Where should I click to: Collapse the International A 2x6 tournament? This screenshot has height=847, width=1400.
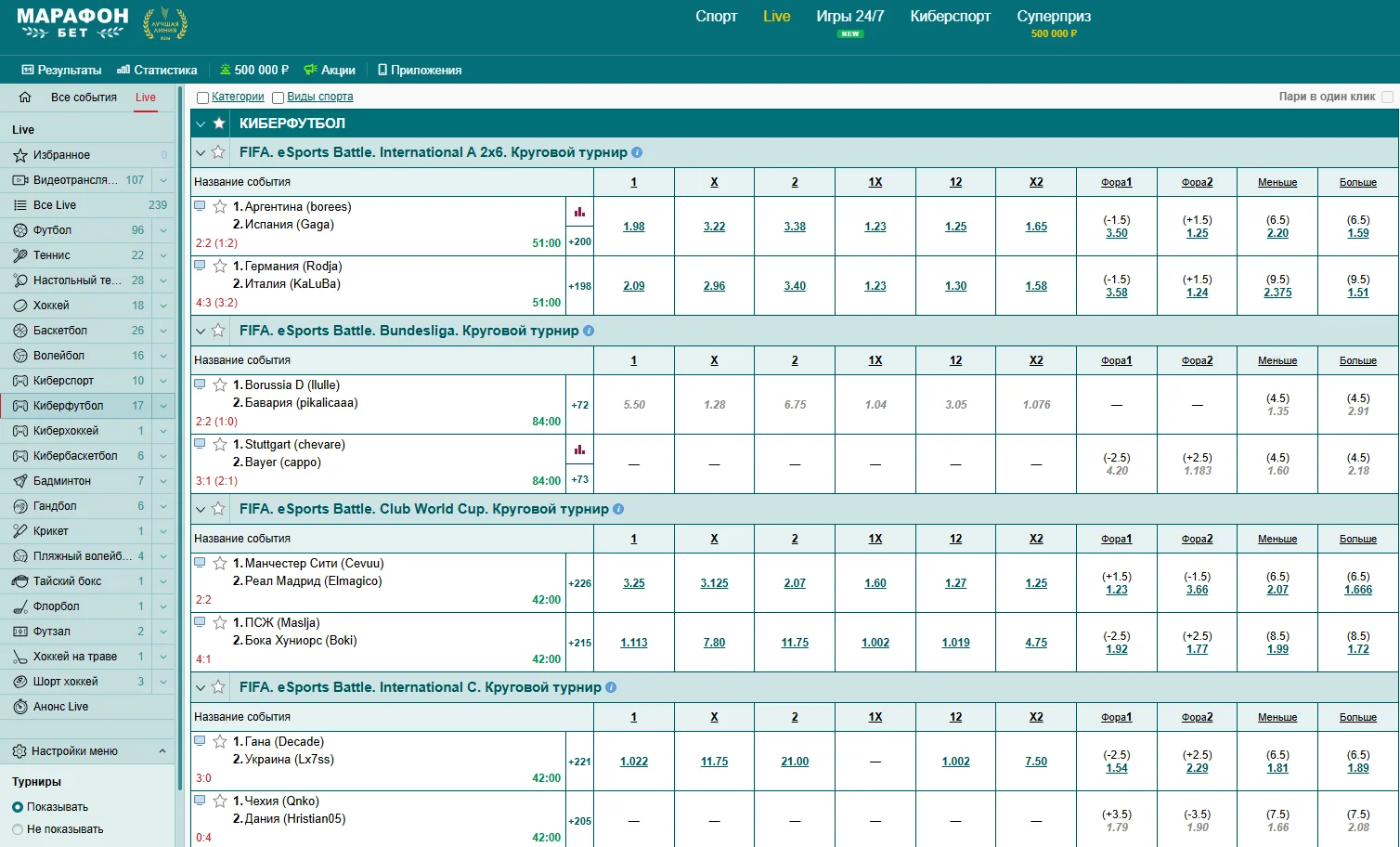coord(201,152)
